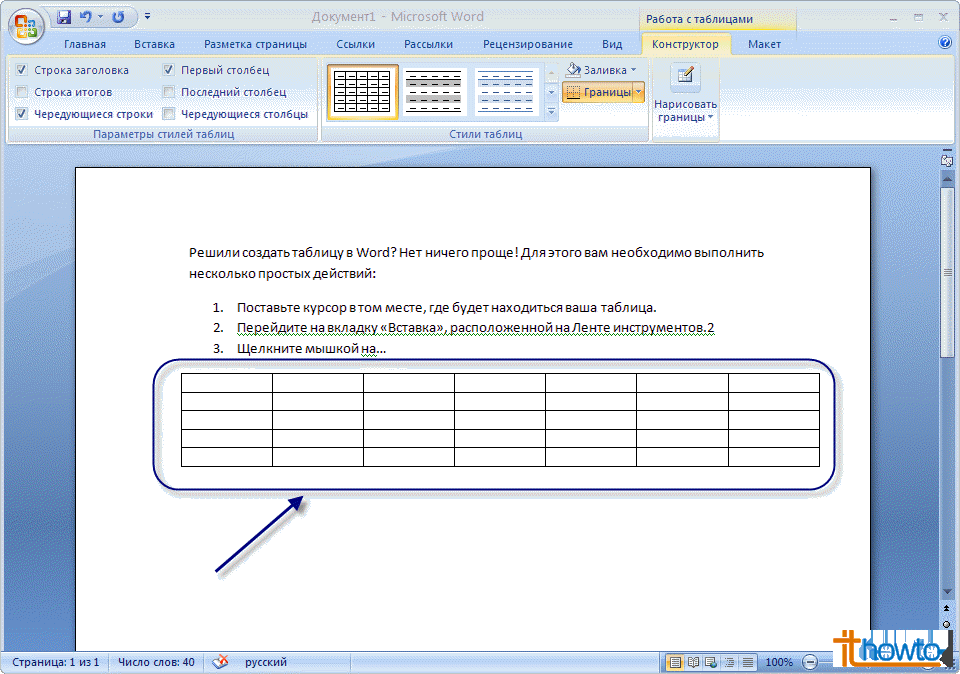Open the Рецензирование tab
The image size is (960, 674).
click(x=528, y=44)
